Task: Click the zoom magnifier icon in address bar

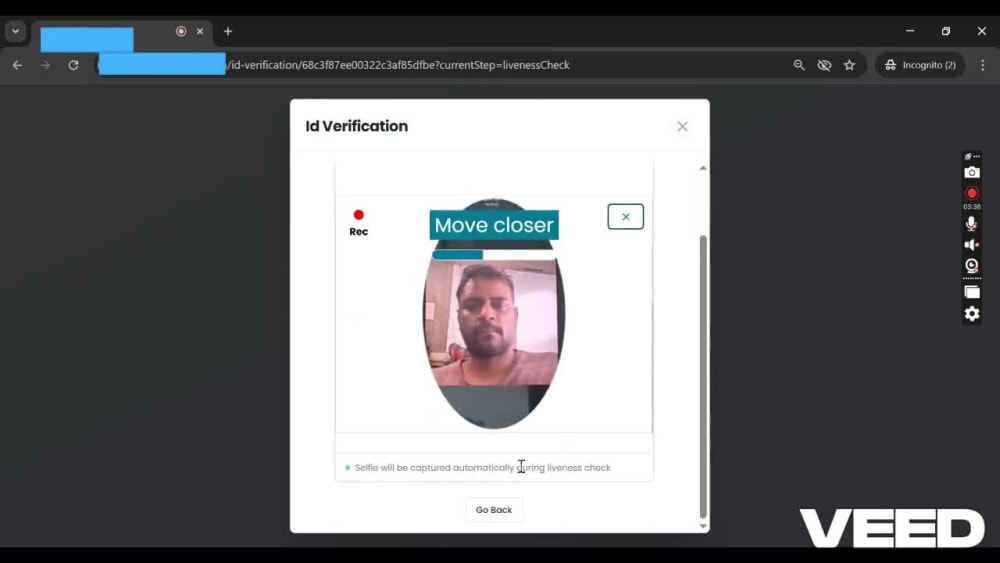Action: (798, 65)
